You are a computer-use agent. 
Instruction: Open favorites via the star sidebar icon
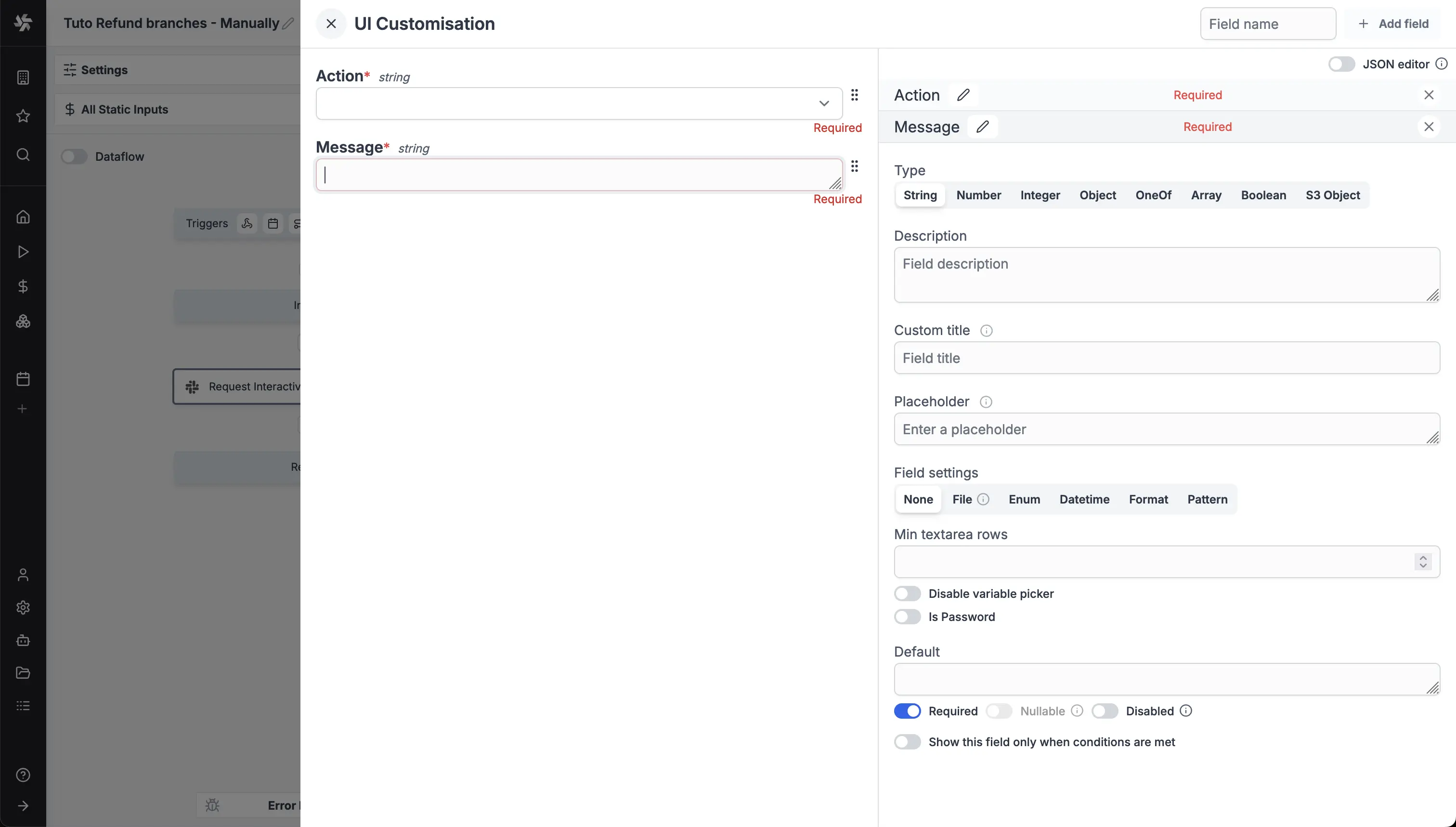tap(23, 116)
